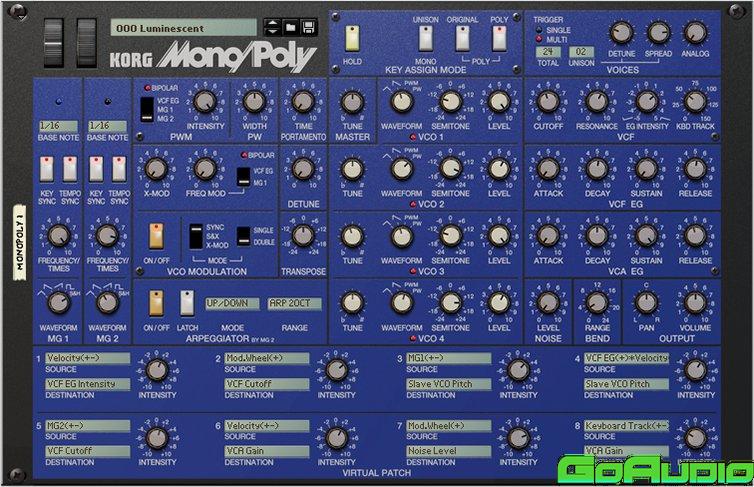This screenshot has width=754, height=487.
Task: Open patch 2 DESTINATION dropdown VCF Cutoff
Action: pos(267,384)
